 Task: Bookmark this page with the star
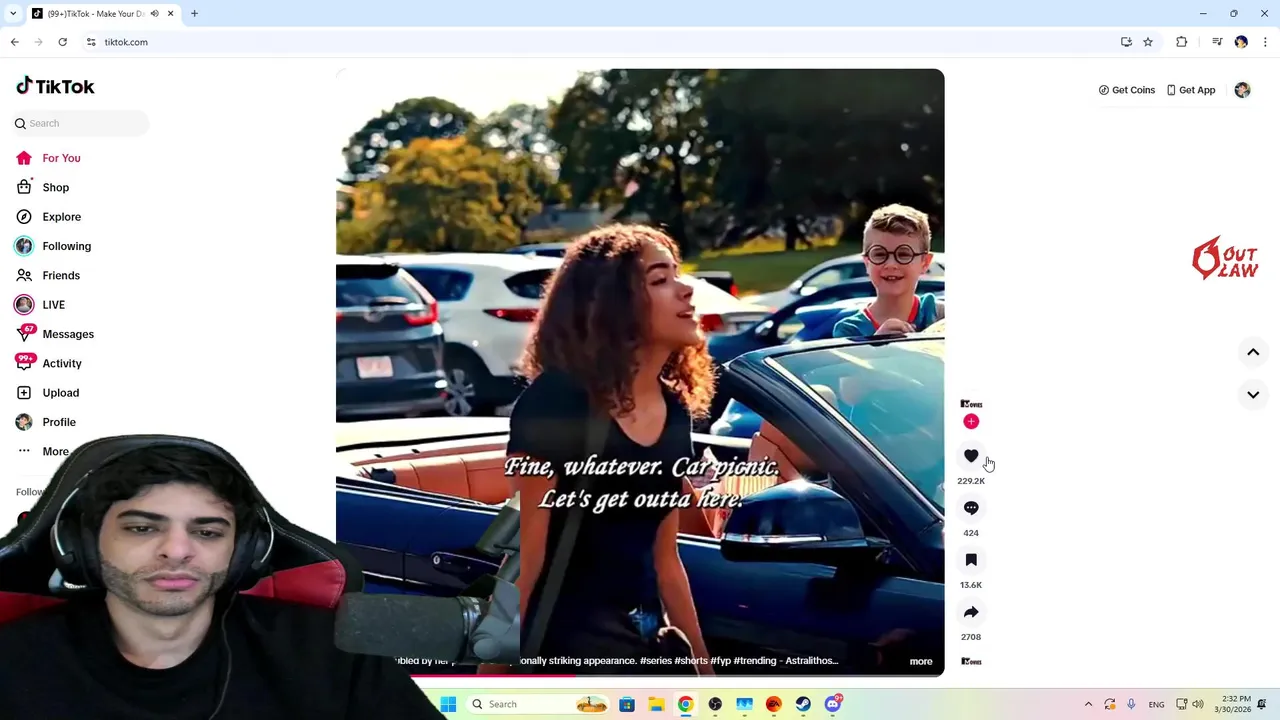[1148, 42]
